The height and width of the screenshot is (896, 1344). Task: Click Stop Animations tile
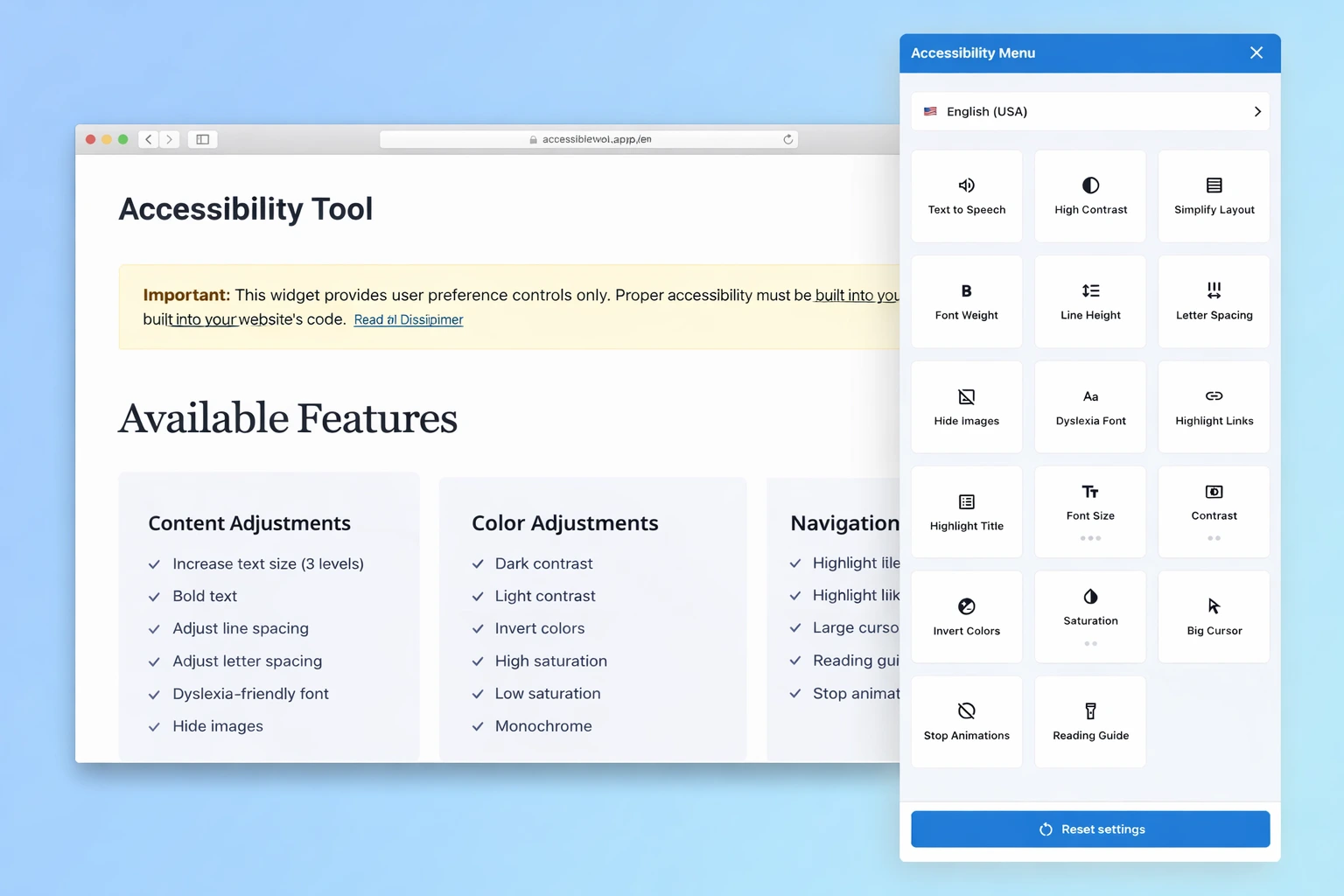coord(966,722)
